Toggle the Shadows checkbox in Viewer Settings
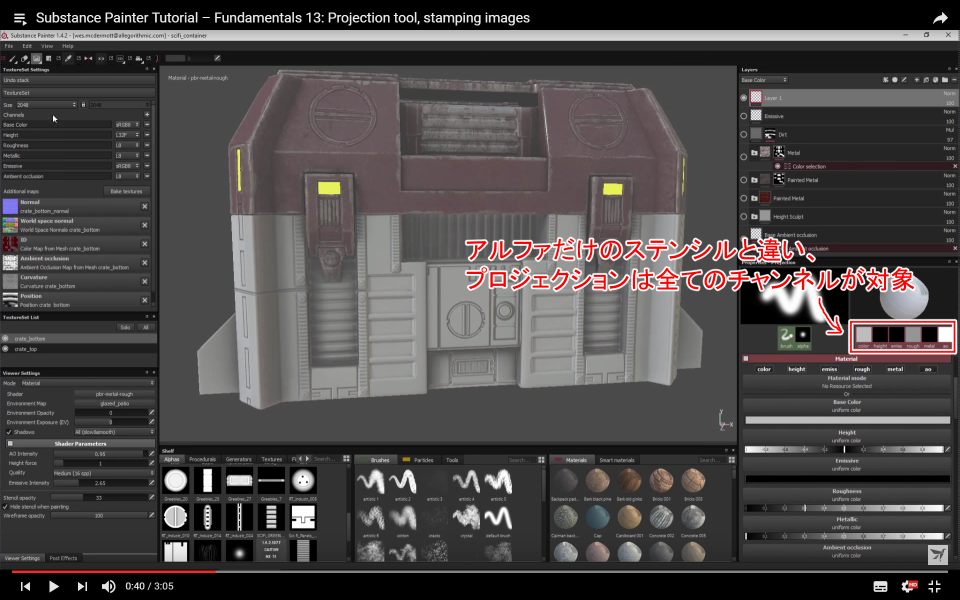This screenshot has height=600, width=960. coord(9,432)
